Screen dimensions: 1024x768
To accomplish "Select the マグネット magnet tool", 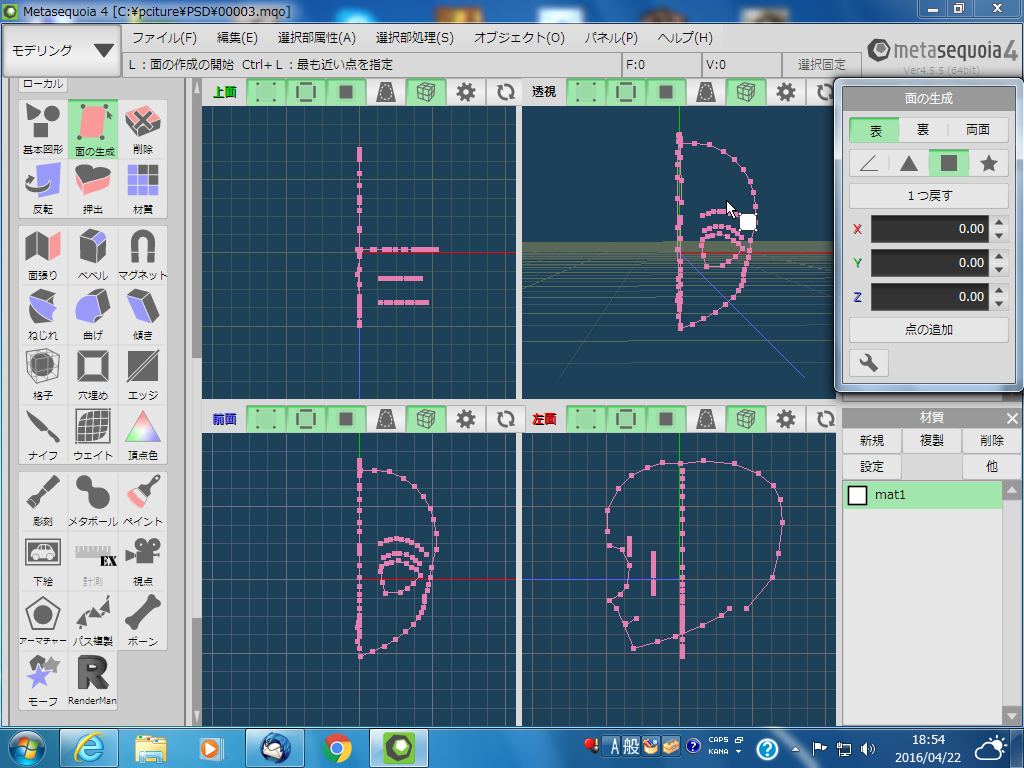I will [142, 255].
